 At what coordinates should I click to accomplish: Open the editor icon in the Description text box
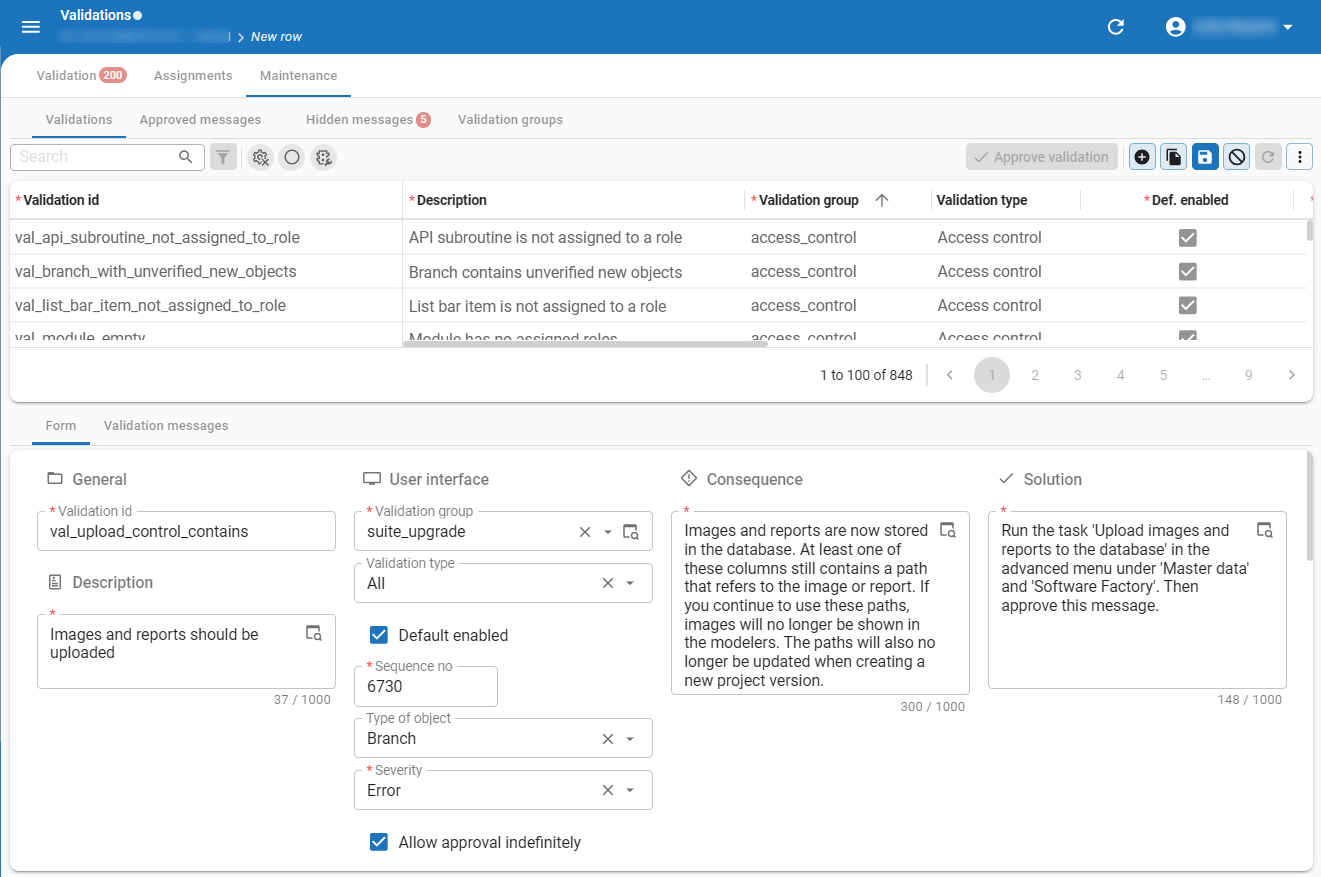(314, 633)
